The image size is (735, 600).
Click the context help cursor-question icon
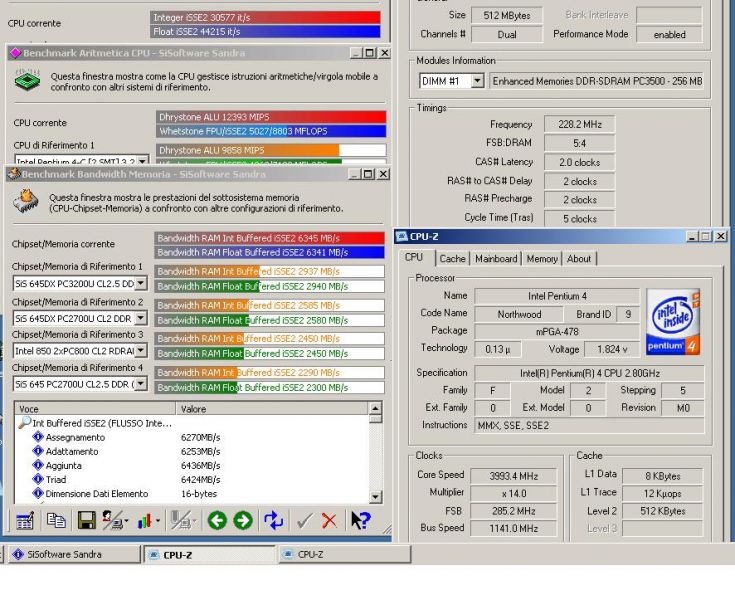pos(360,521)
